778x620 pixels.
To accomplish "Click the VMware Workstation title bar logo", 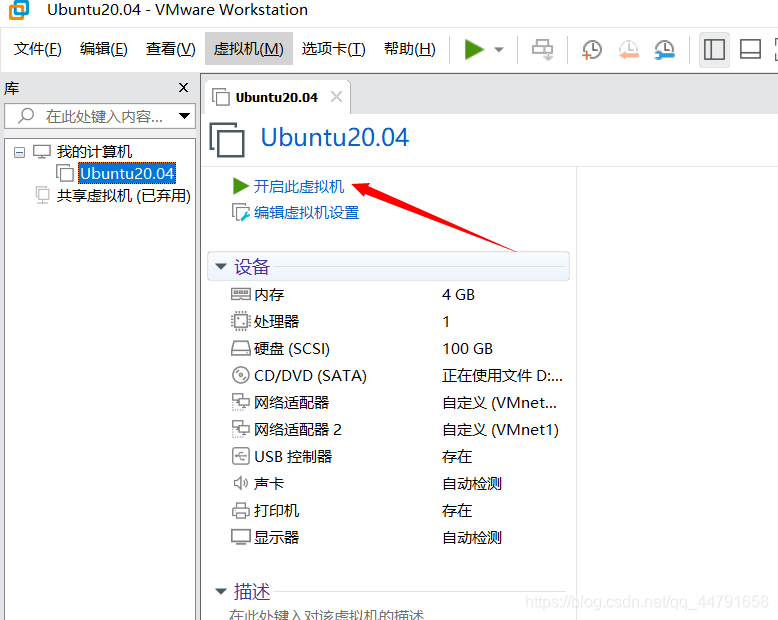I will (19, 10).
